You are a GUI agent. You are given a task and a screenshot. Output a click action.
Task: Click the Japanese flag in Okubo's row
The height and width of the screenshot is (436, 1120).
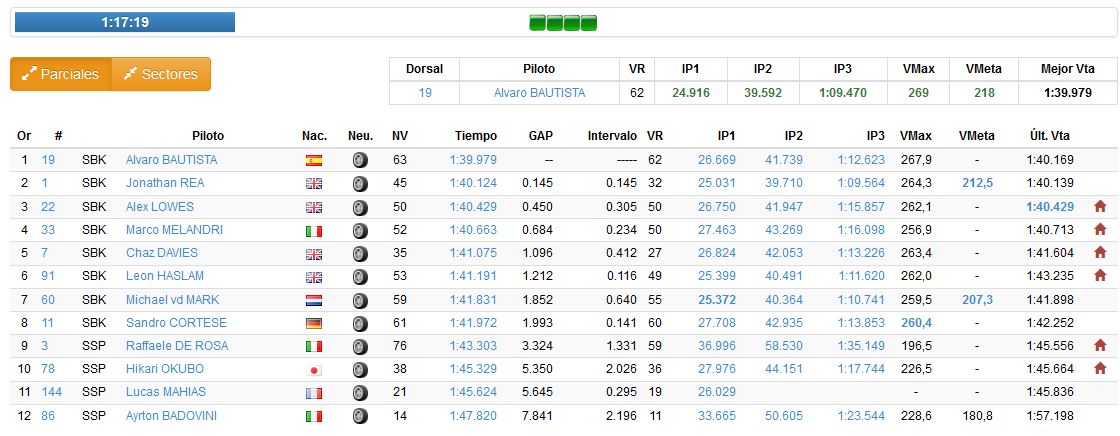(x=313, y=370)
